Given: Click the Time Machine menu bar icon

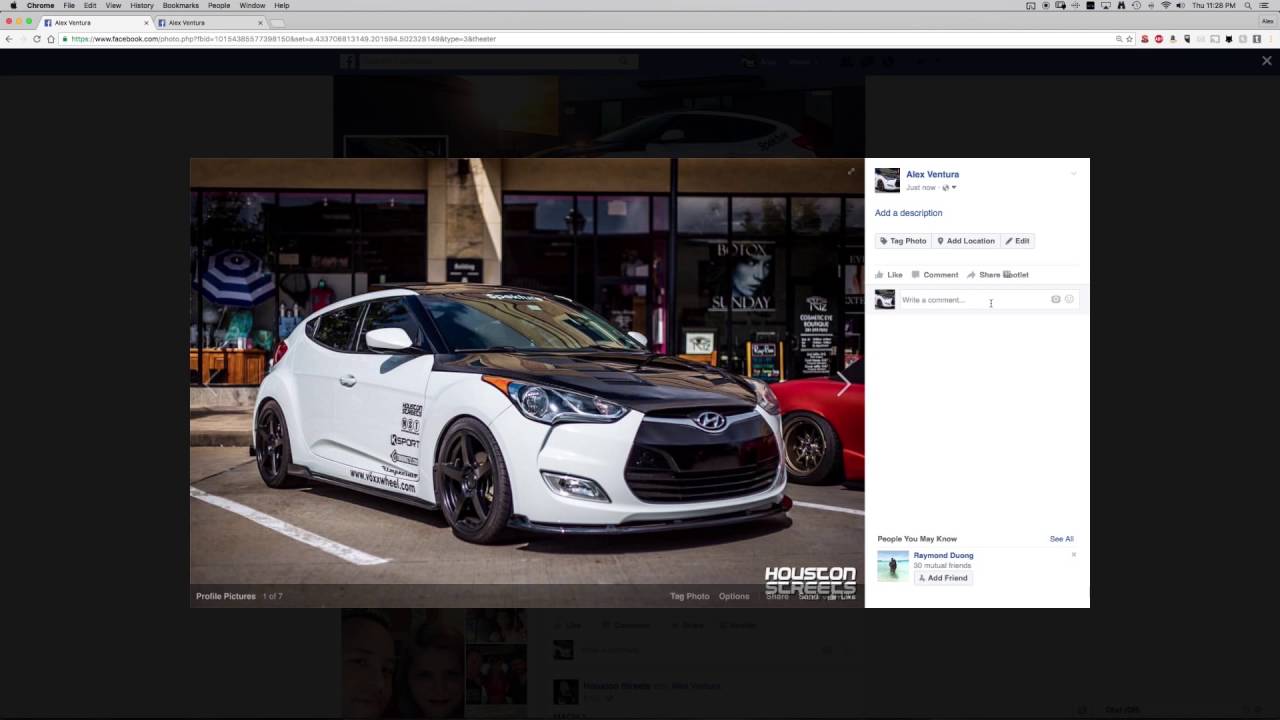Looking at the screenshot, I should [x=1136, y=5].
